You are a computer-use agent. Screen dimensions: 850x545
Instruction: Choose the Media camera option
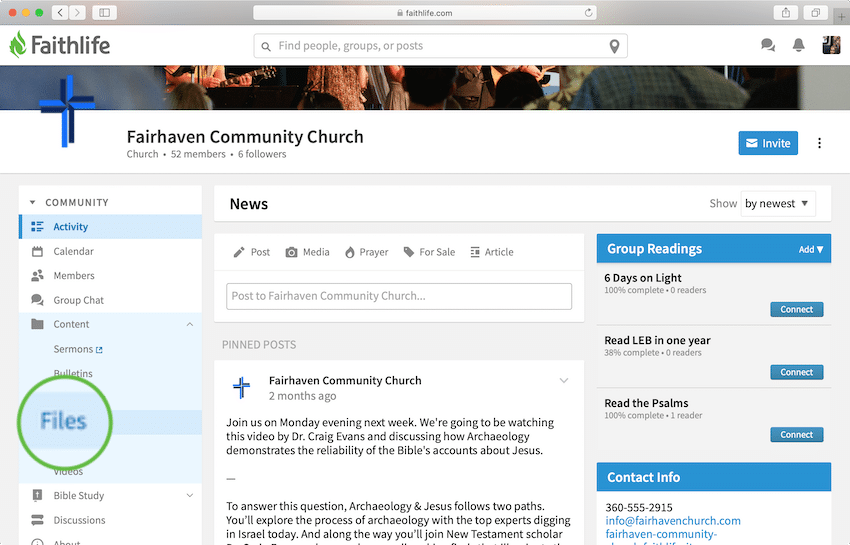click(307, 252)
